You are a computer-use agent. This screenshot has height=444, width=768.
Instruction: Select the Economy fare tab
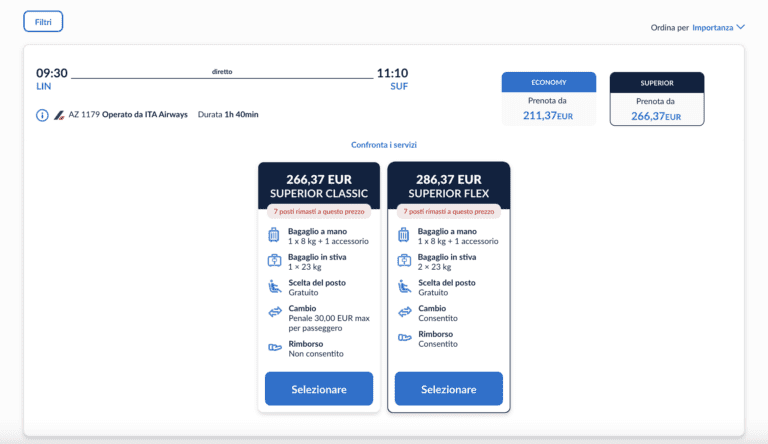(548, 99)
